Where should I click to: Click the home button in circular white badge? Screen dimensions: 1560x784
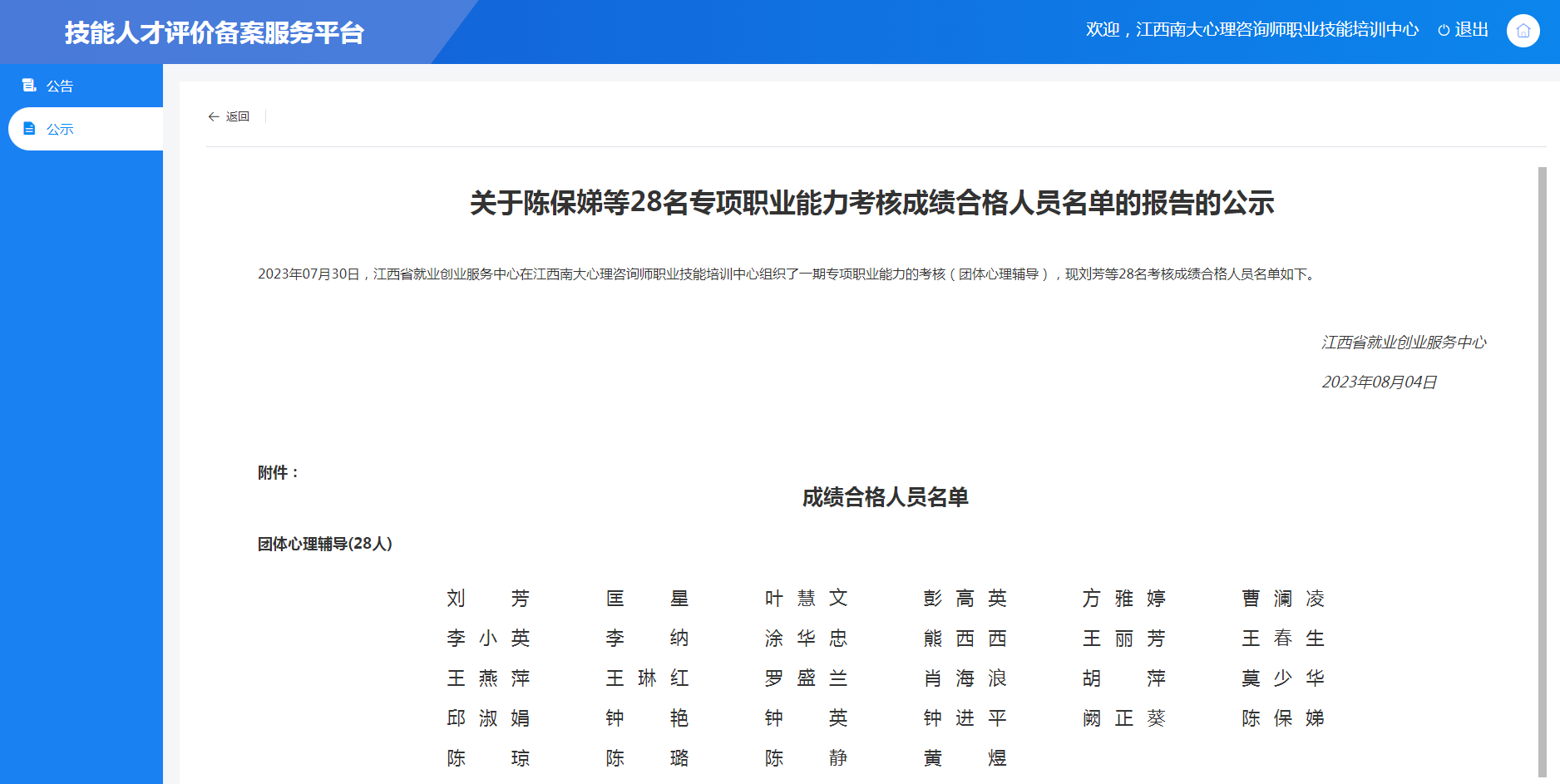[1523, 31]
